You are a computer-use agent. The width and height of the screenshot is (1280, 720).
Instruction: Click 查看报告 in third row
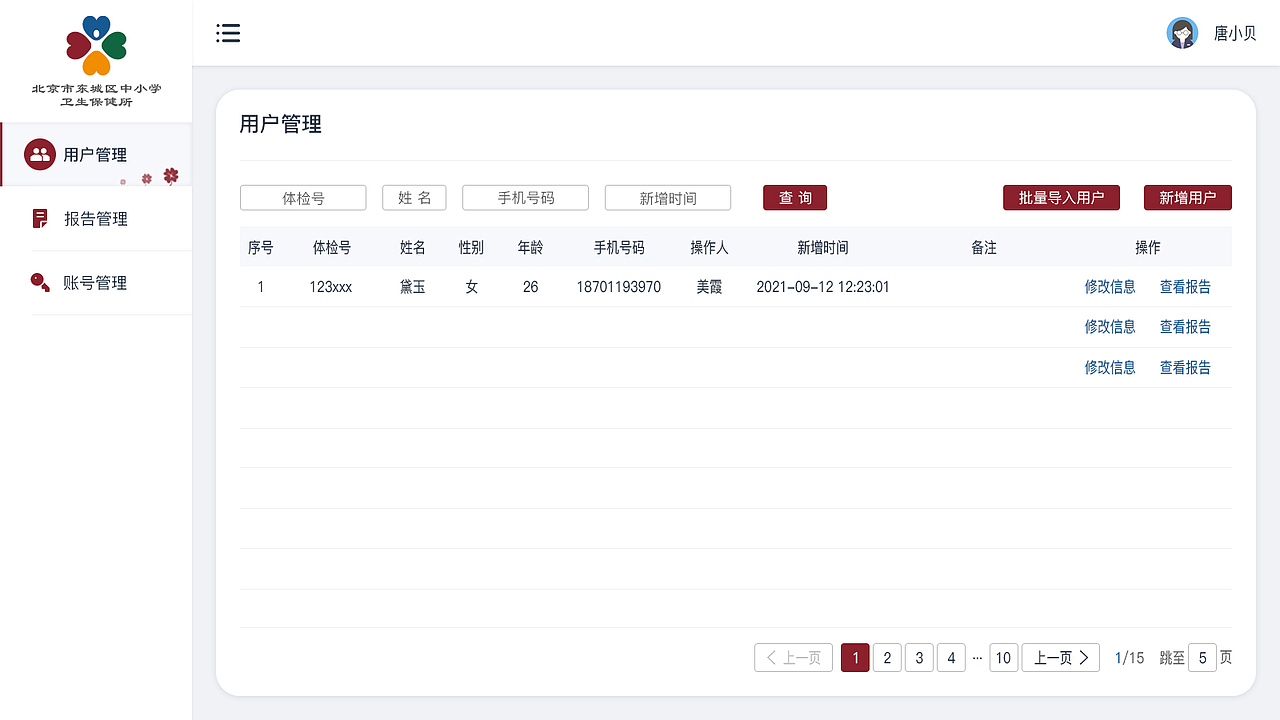click(1185, 368)
